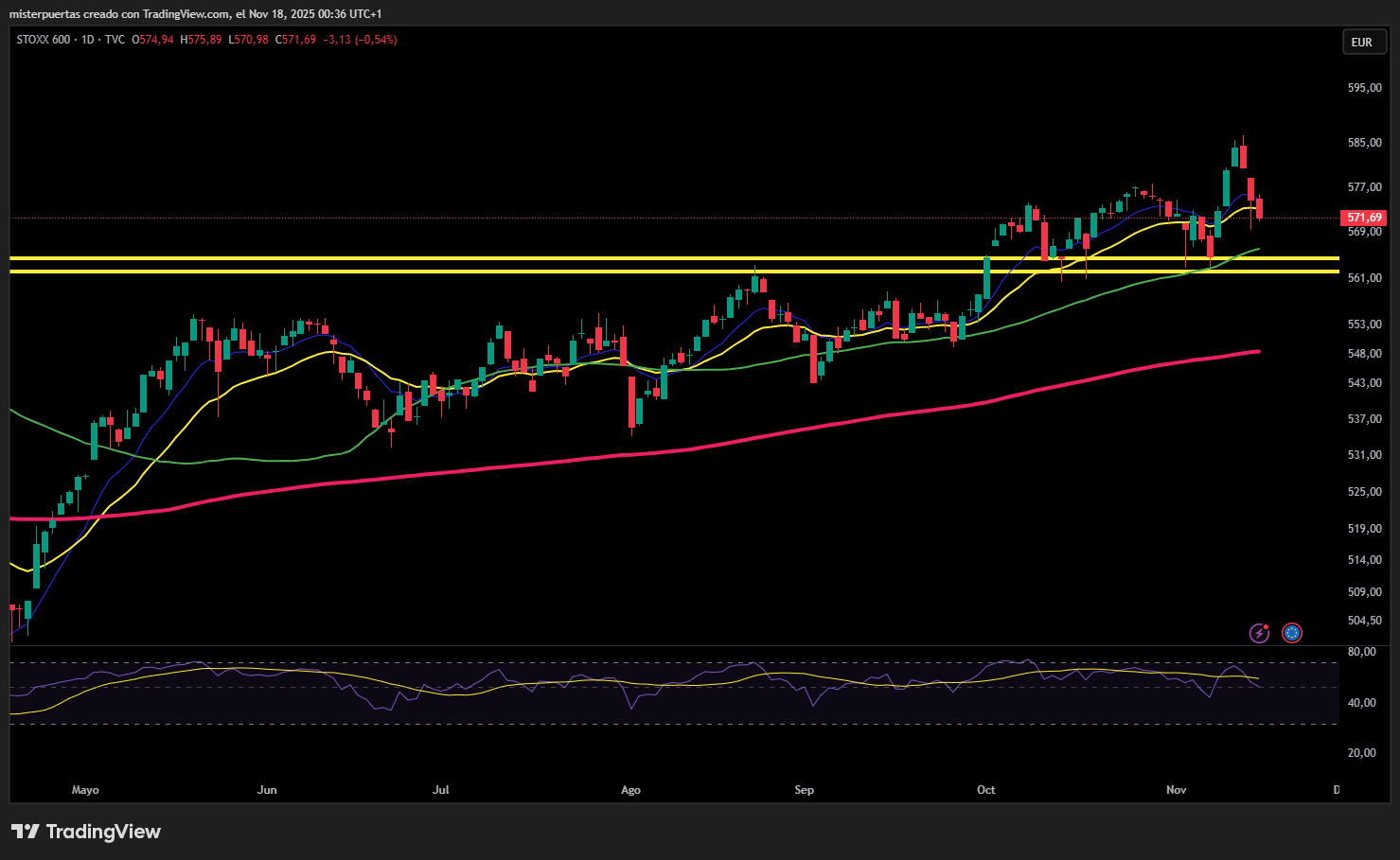Click the close value C571,69
This screenshot has width=1400, height=860.
point(295,40)
